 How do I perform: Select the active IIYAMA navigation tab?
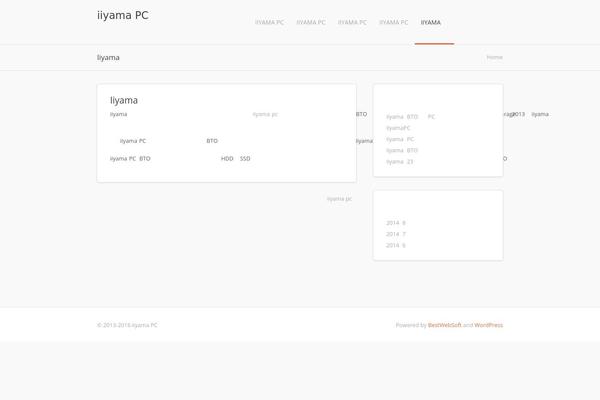(x=430, y=23)
